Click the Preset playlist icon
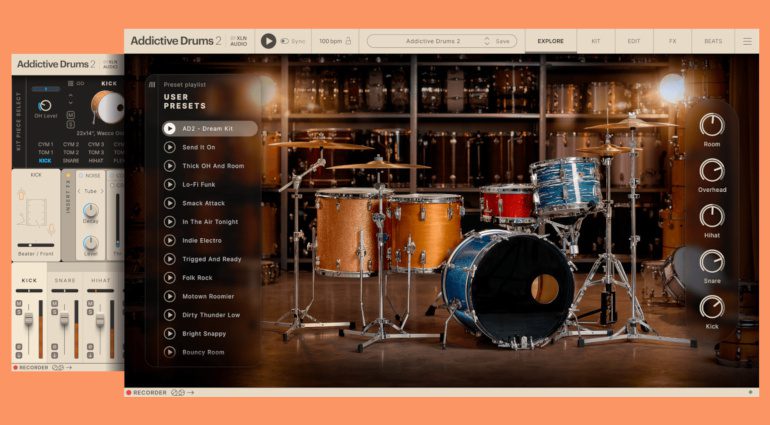The width and height of the screenshot is (770, 425). (x=153, y=85)
